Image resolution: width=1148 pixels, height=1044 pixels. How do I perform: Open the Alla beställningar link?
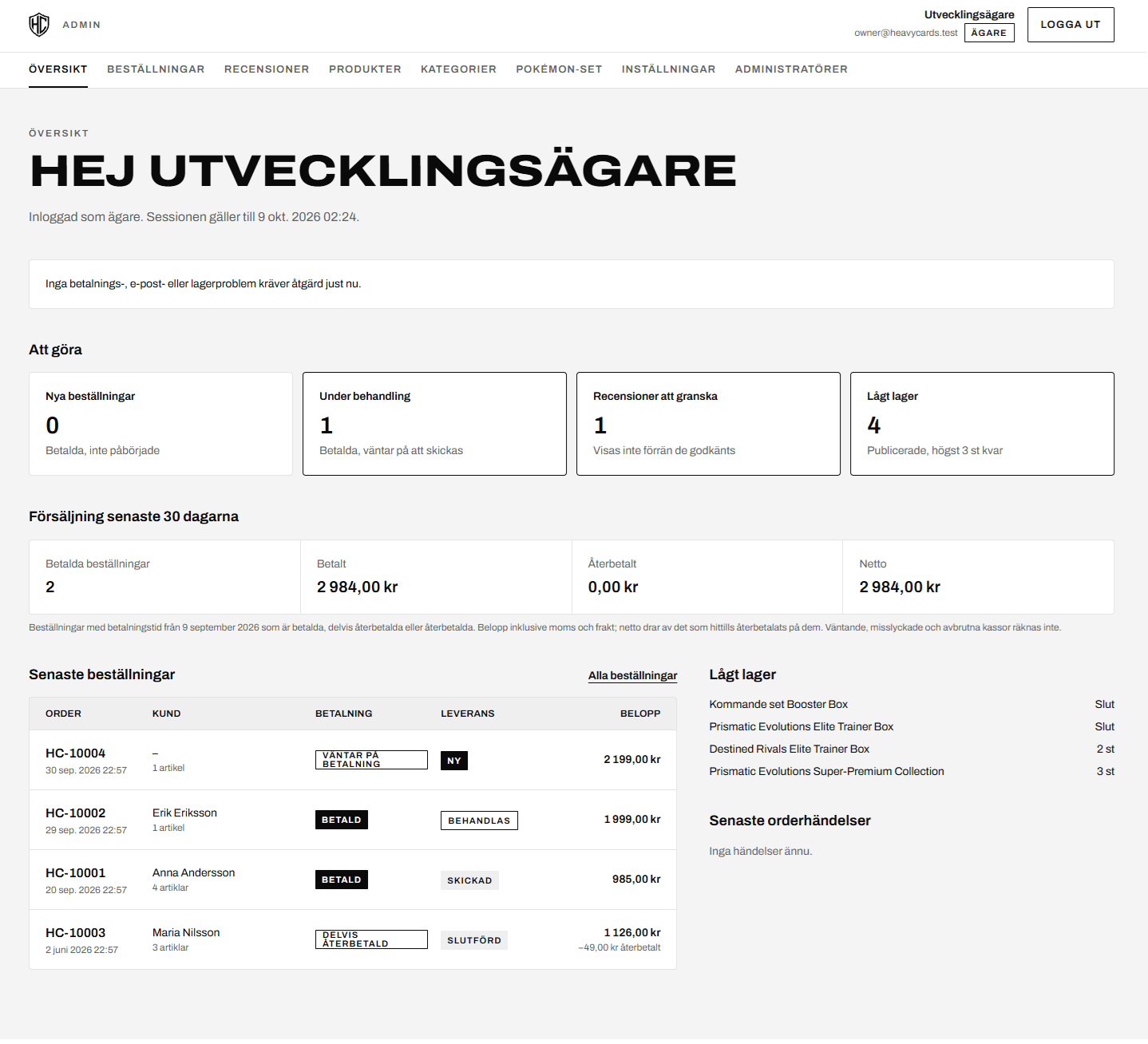(632, 675)
